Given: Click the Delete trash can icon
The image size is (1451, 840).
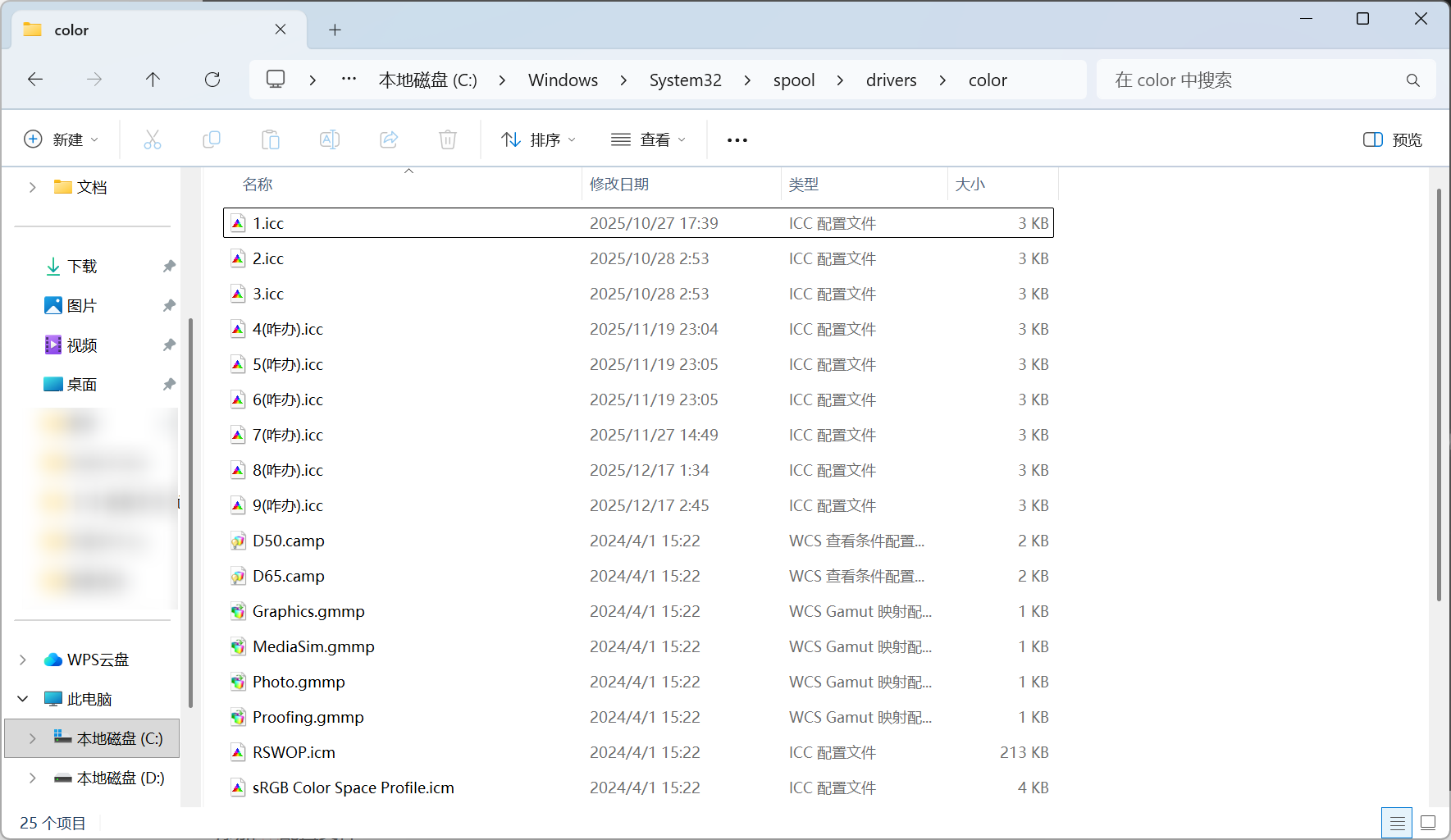Looking at the screenshot, I should [448, 139].
